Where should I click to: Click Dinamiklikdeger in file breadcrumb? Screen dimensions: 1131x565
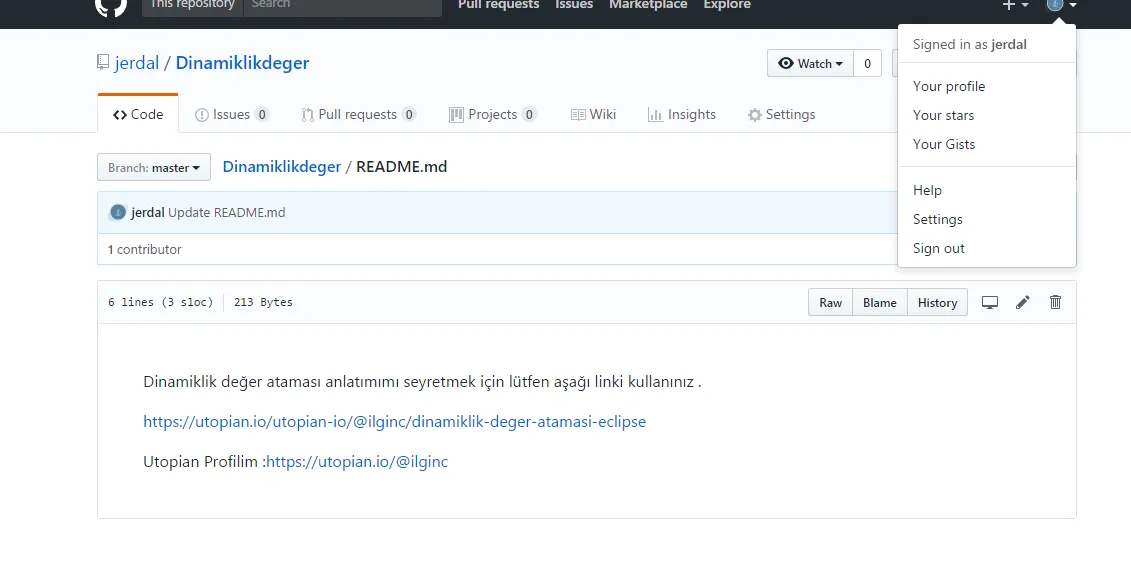(282, 167)
